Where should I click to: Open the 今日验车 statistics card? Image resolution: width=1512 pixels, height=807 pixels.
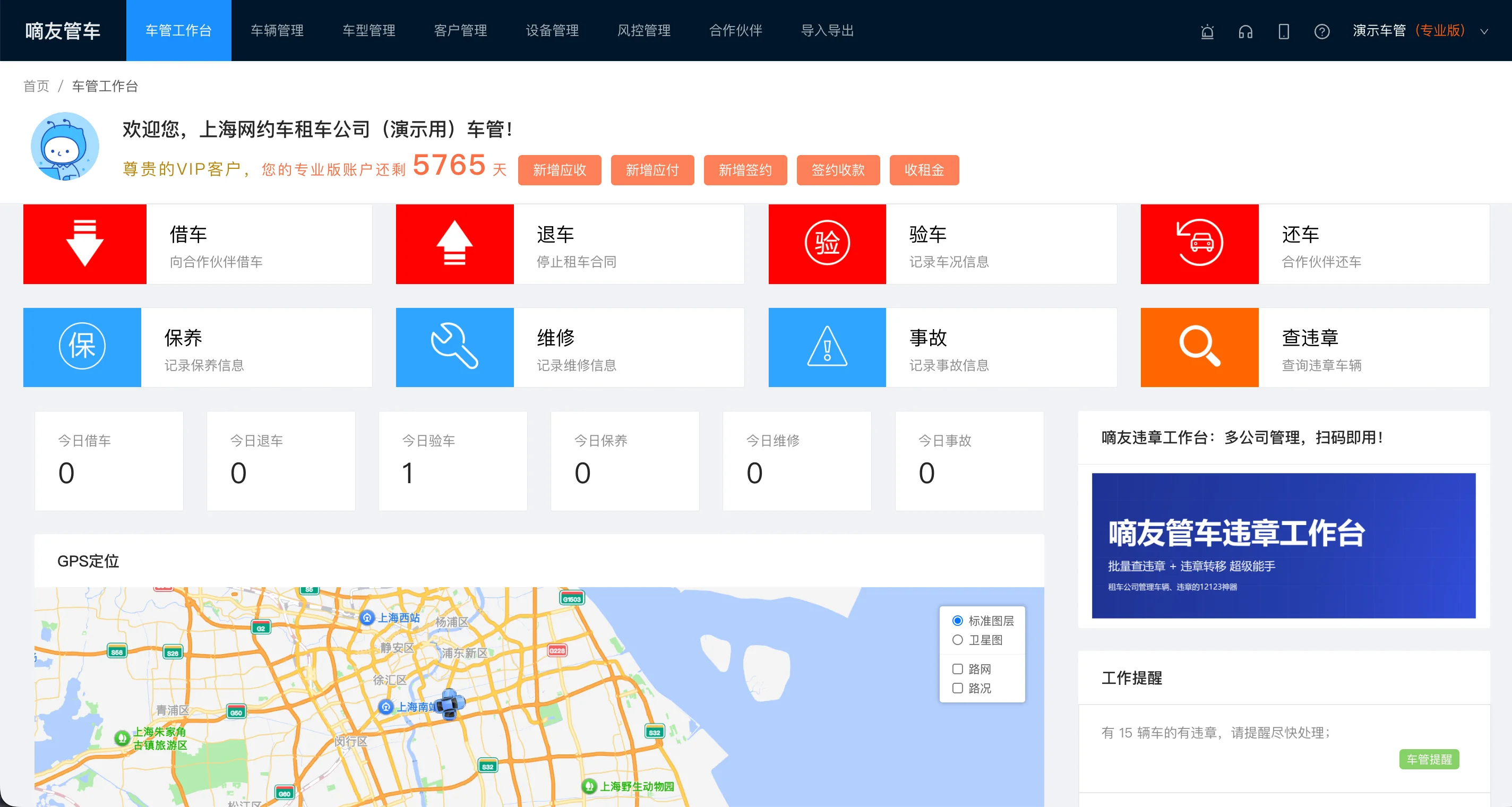click(x=452, y=461)
